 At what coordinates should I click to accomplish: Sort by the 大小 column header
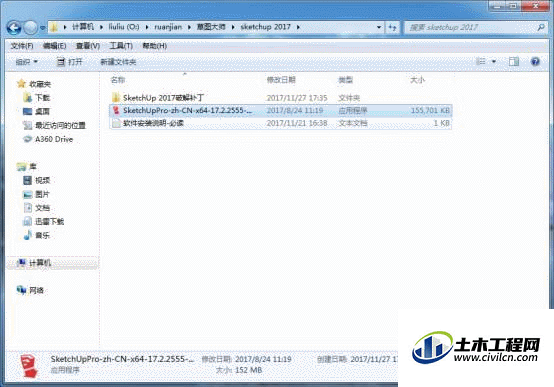tap(417, 80)
